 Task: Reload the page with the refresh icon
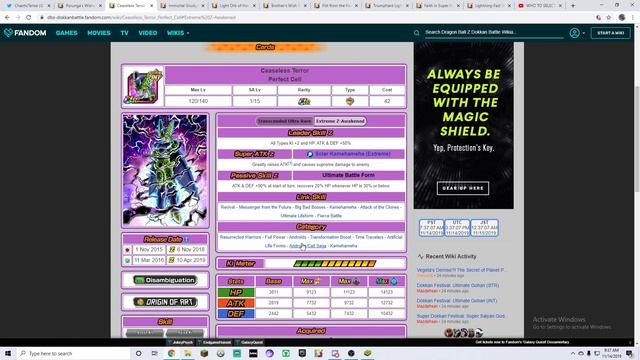(x=29, y=18)
